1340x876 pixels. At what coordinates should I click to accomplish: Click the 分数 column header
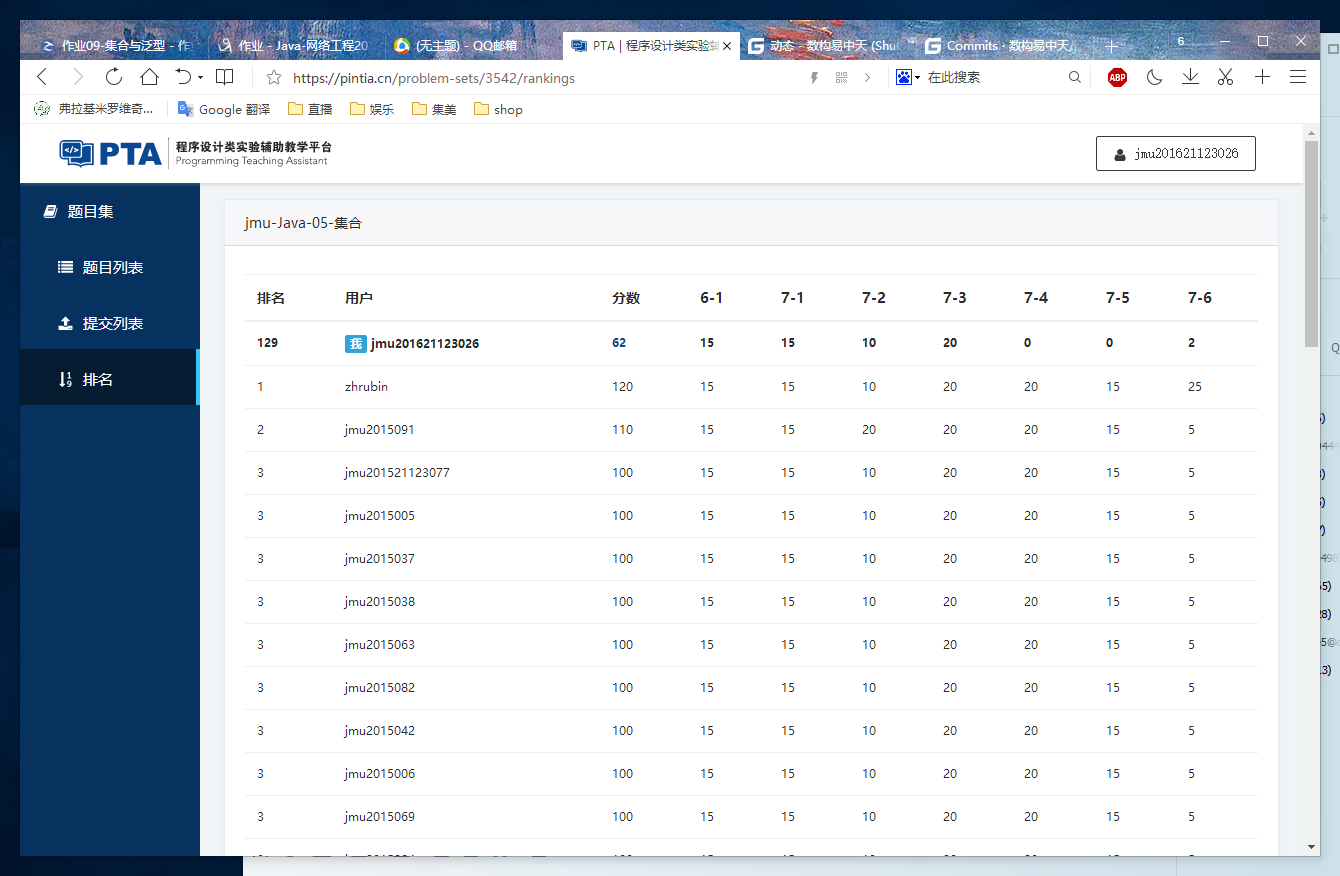(x=626, y=298)
